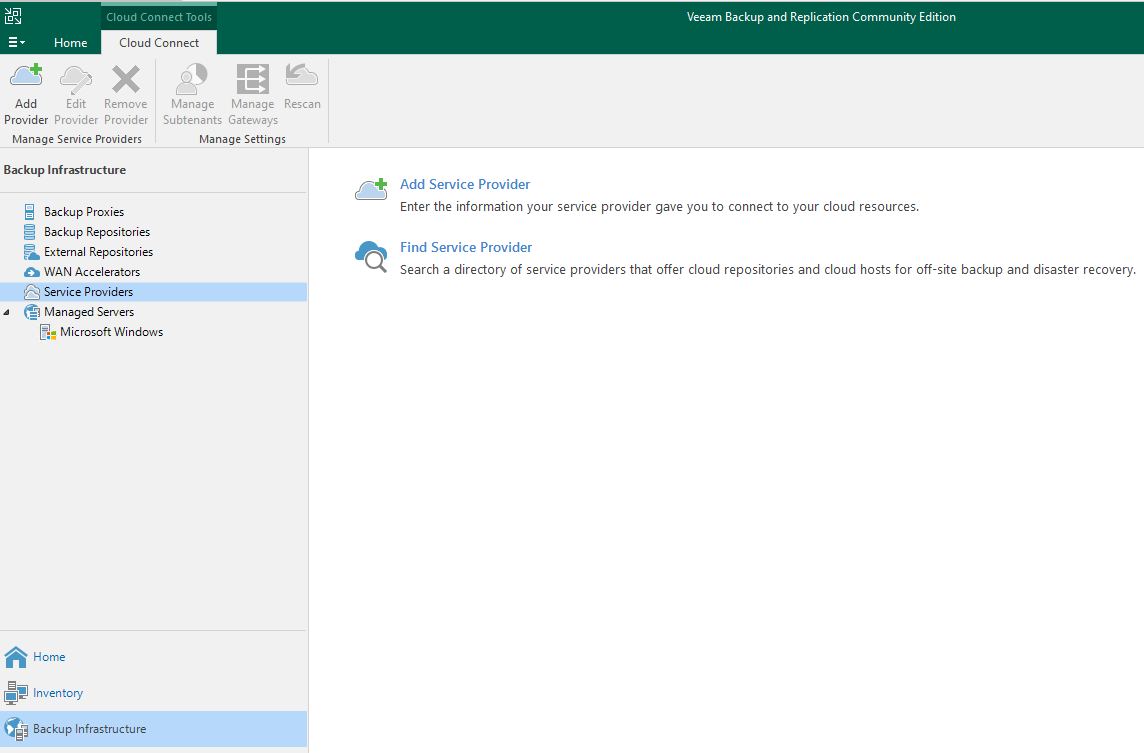Click the Manage Settings group label
The height and width of the screenshot is (753, 1144).
[x=242, y=139]
